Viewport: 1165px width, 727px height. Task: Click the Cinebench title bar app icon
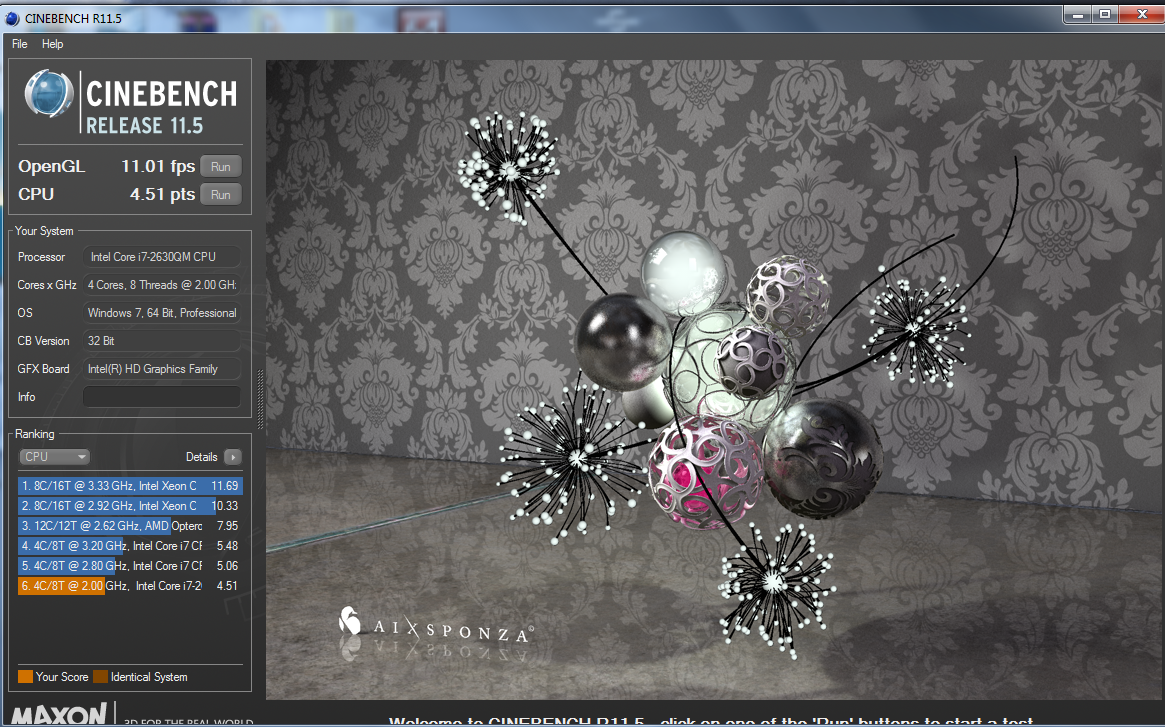tap(12, 18)
